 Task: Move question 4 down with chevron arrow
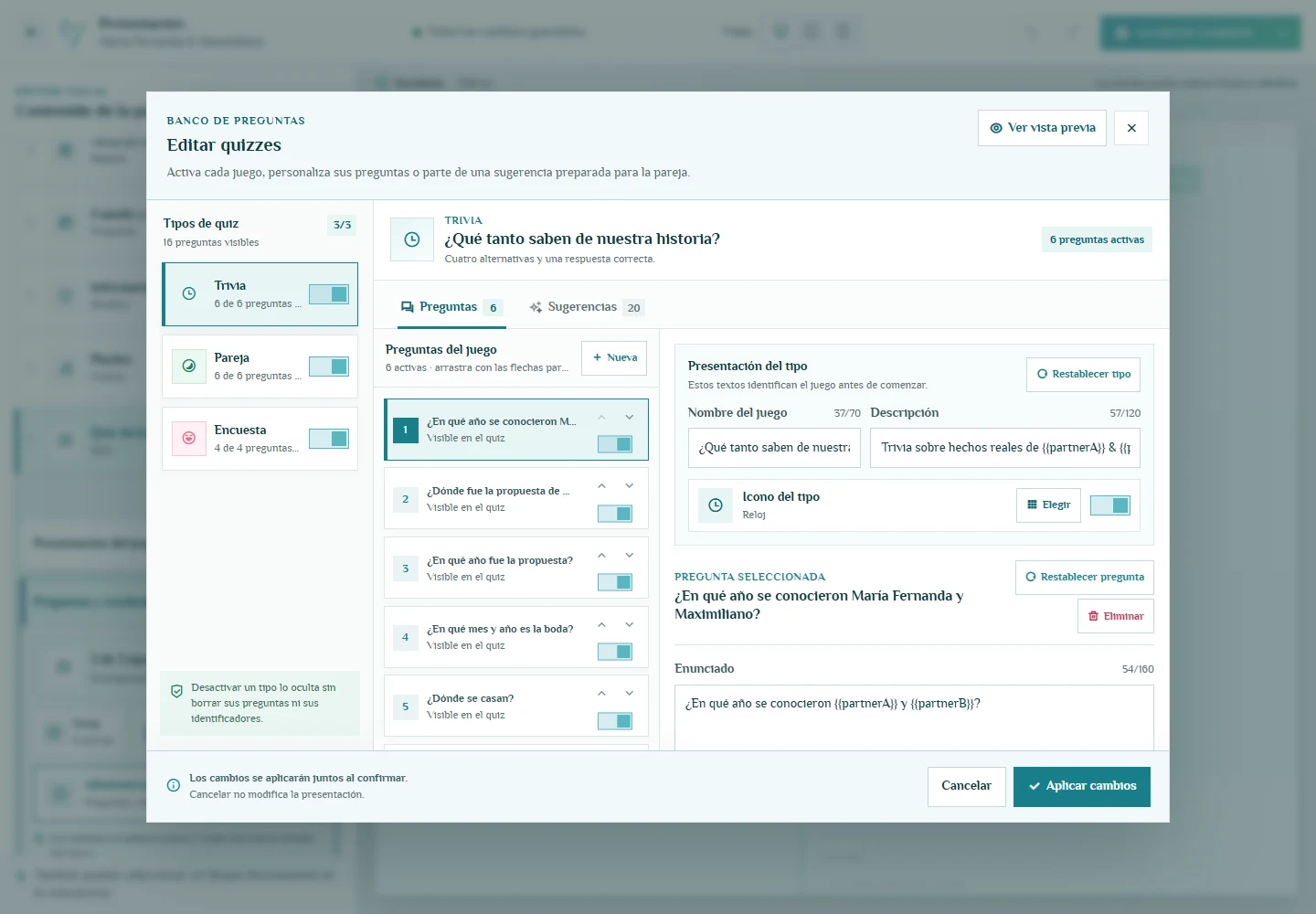pyautogui.click(x=630, y=624)
